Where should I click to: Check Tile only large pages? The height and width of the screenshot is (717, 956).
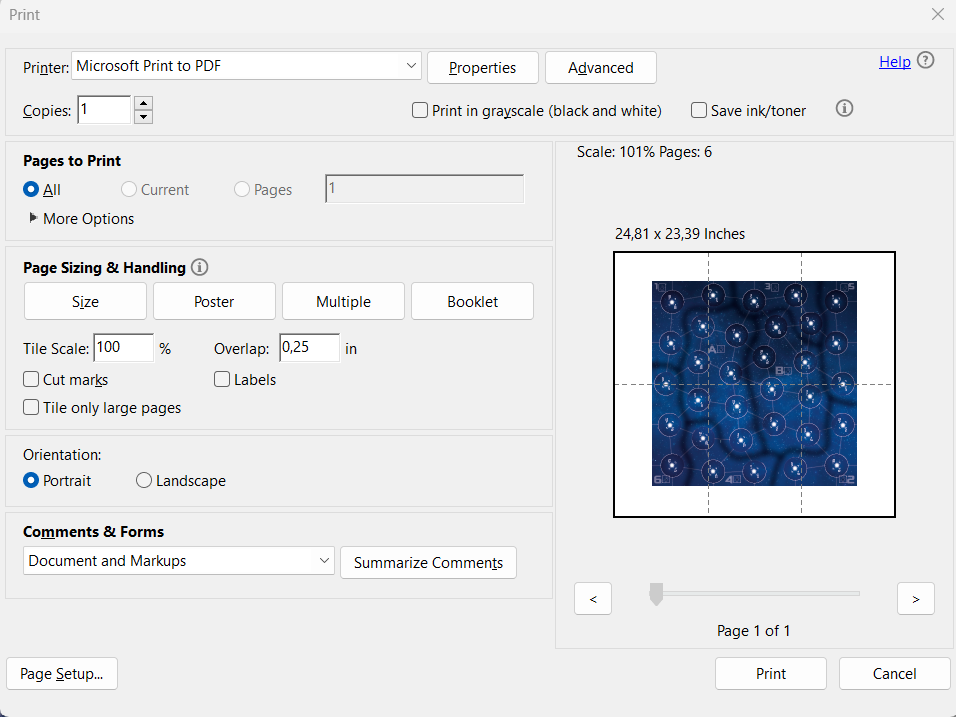pyautogui.click(x=31, y=407)
